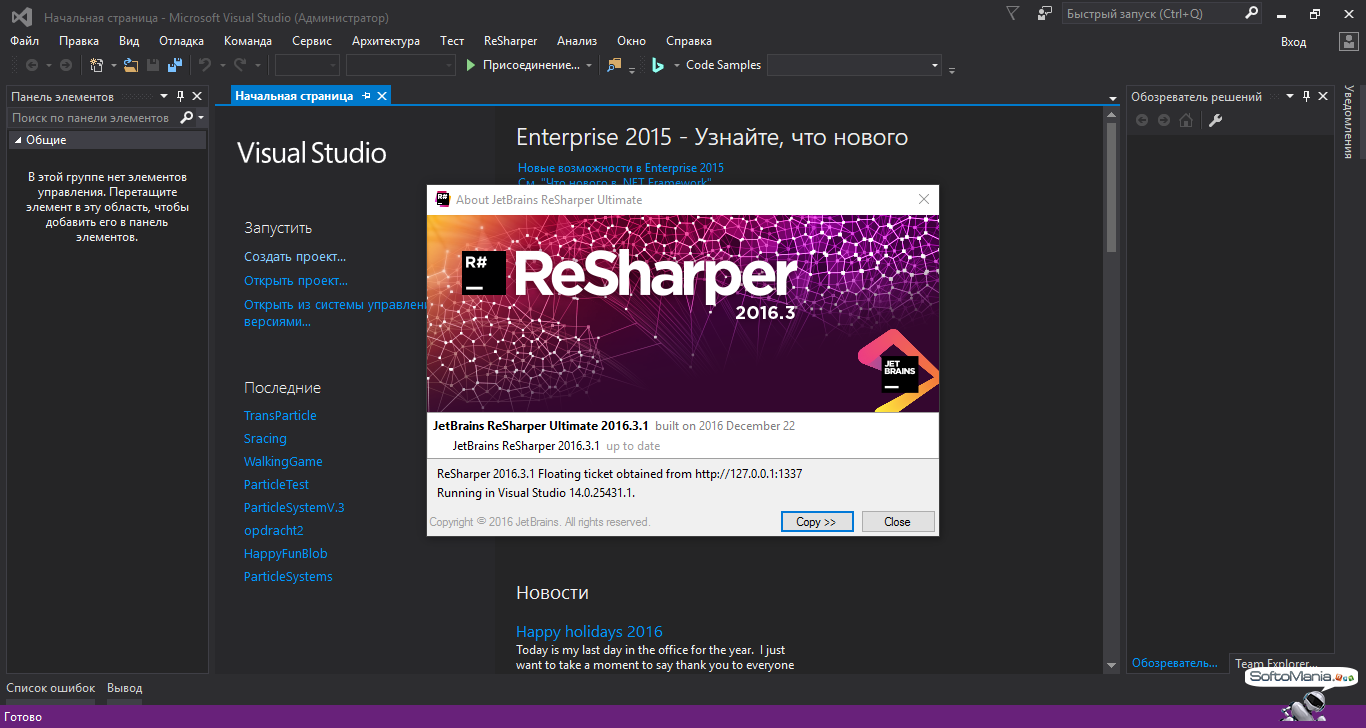Close the About JetBrains ReSharper dialog X
The height and width of the screenshot is (728, 1366).
[924, 199]
